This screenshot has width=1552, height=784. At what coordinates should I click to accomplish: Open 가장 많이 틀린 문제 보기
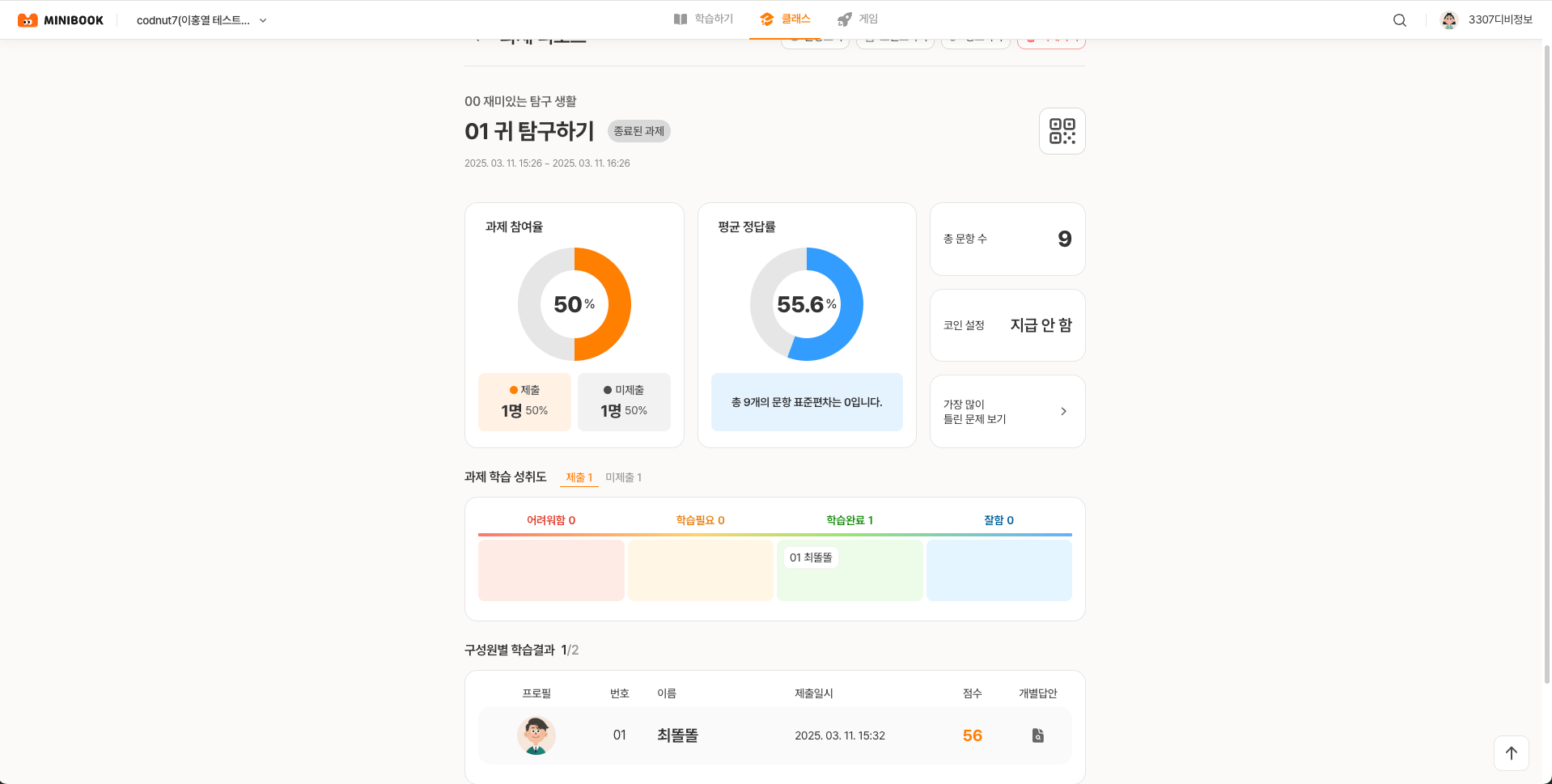[x=1007, y=411]
